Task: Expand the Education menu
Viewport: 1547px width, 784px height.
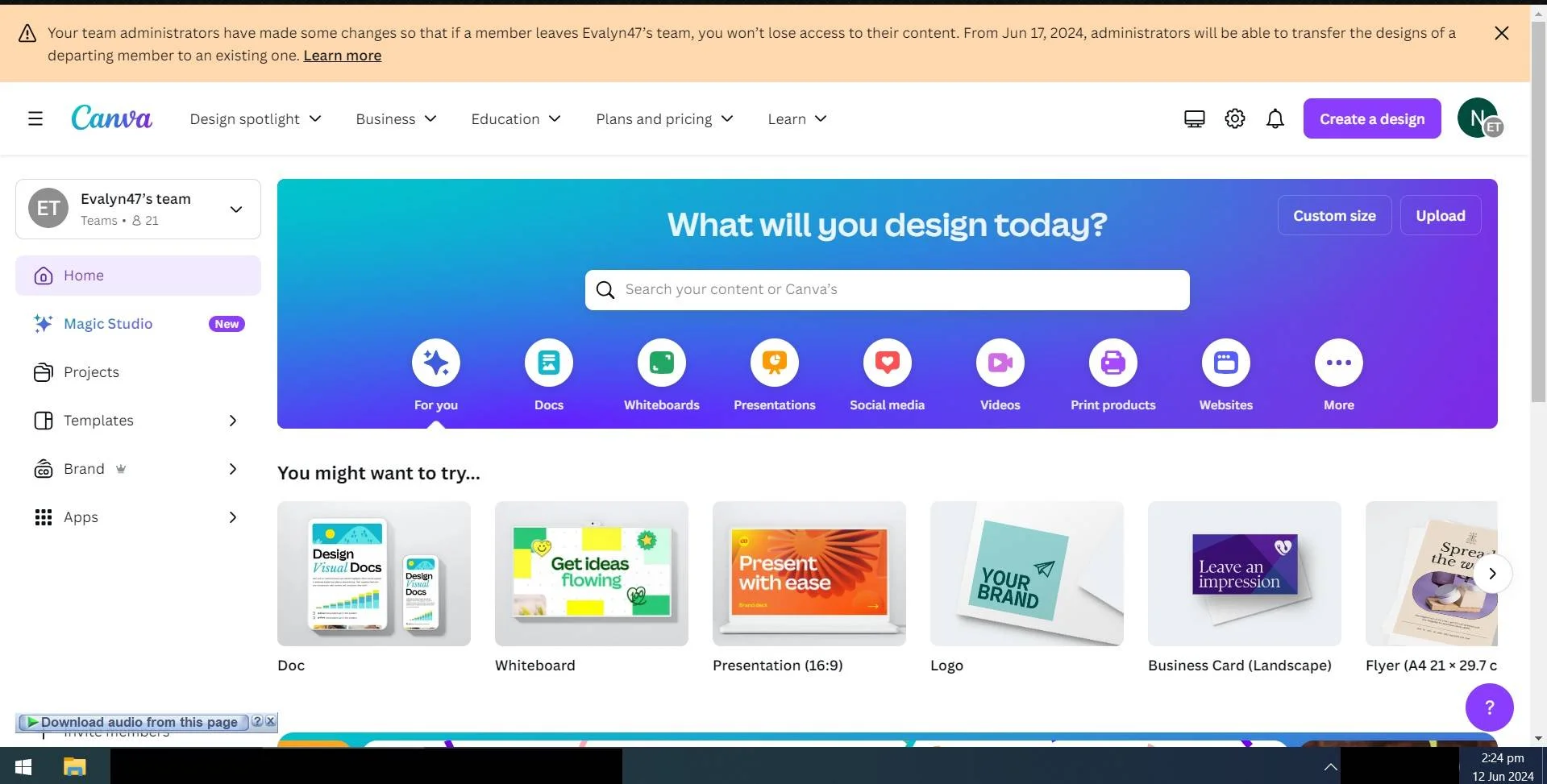Action: coord(516,119)
